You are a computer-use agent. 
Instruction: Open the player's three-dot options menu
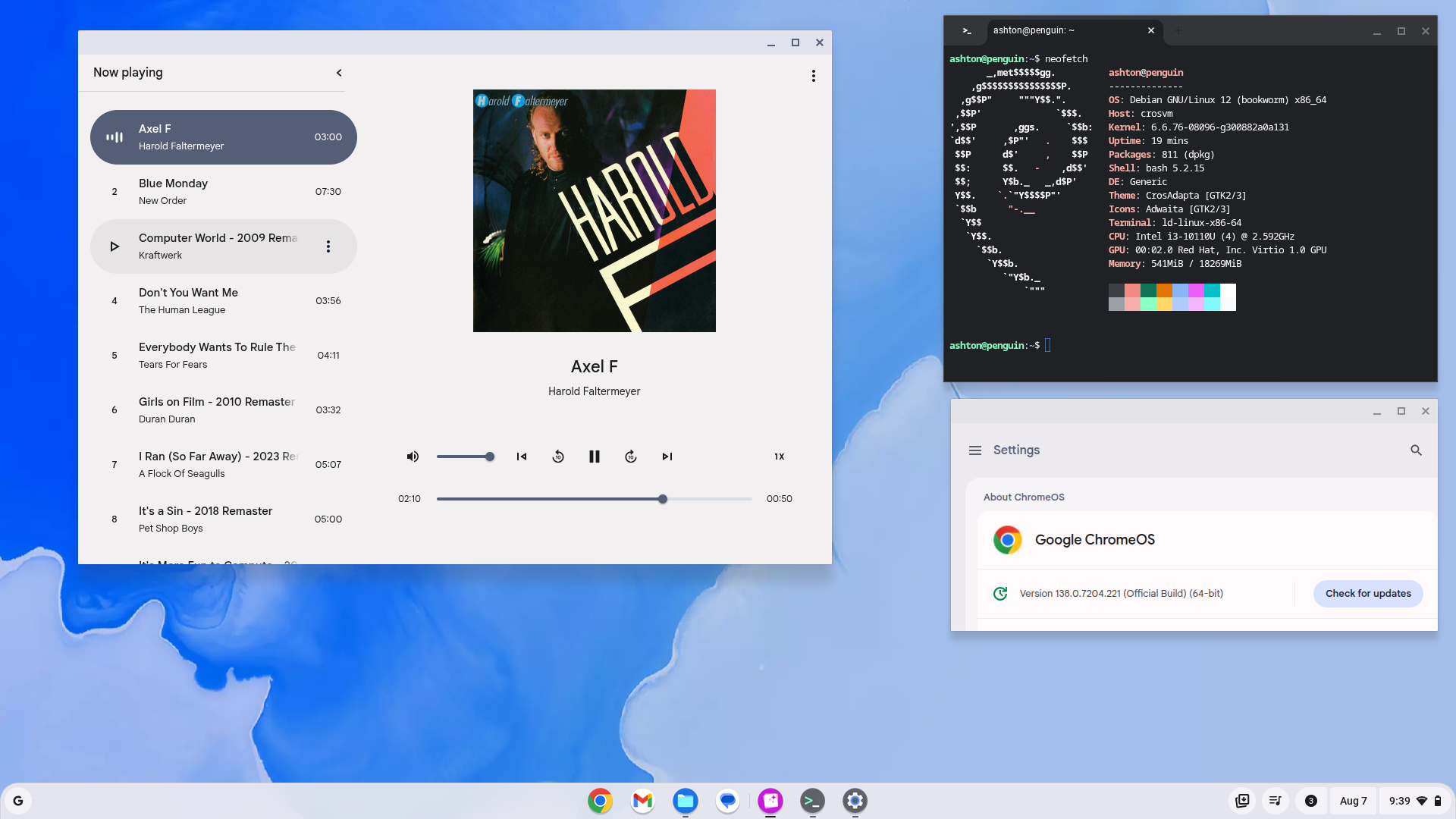click(x=814, y=76)
